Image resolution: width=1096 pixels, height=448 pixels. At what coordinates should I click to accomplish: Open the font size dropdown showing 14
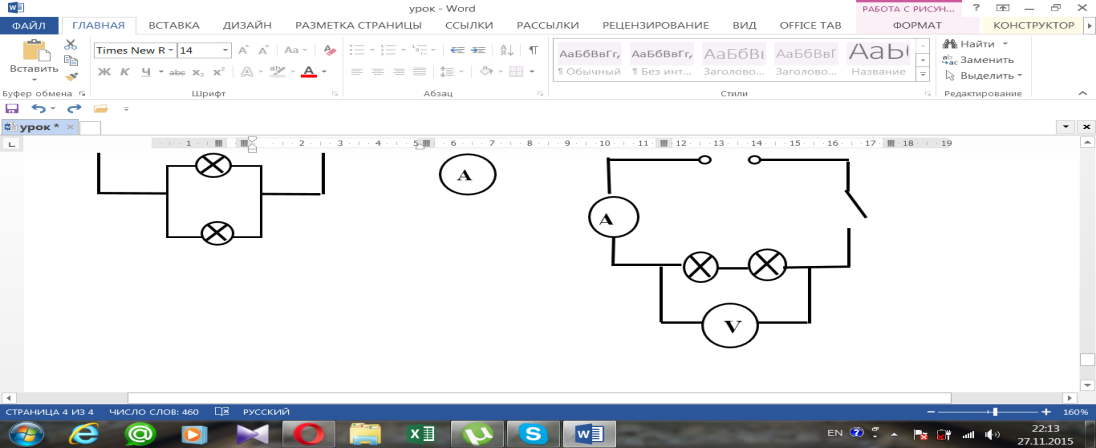(225, 50)
